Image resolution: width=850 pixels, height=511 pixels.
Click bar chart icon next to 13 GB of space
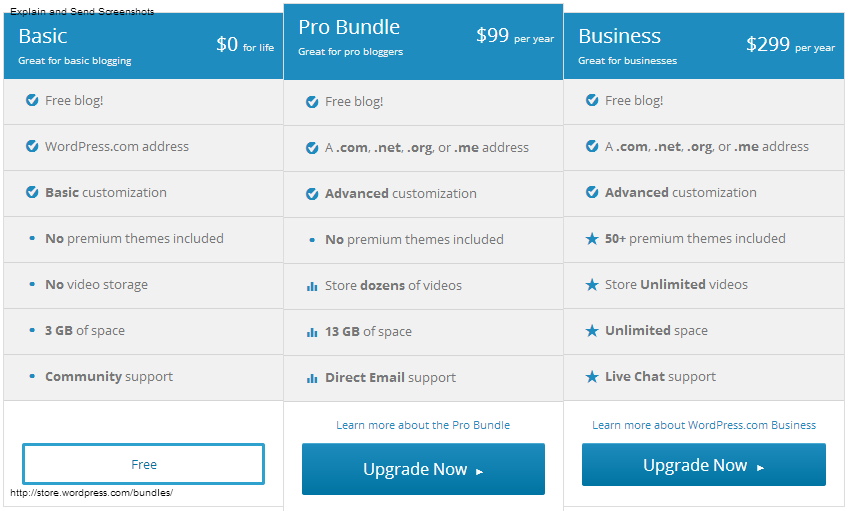click(x=312, y=332)
